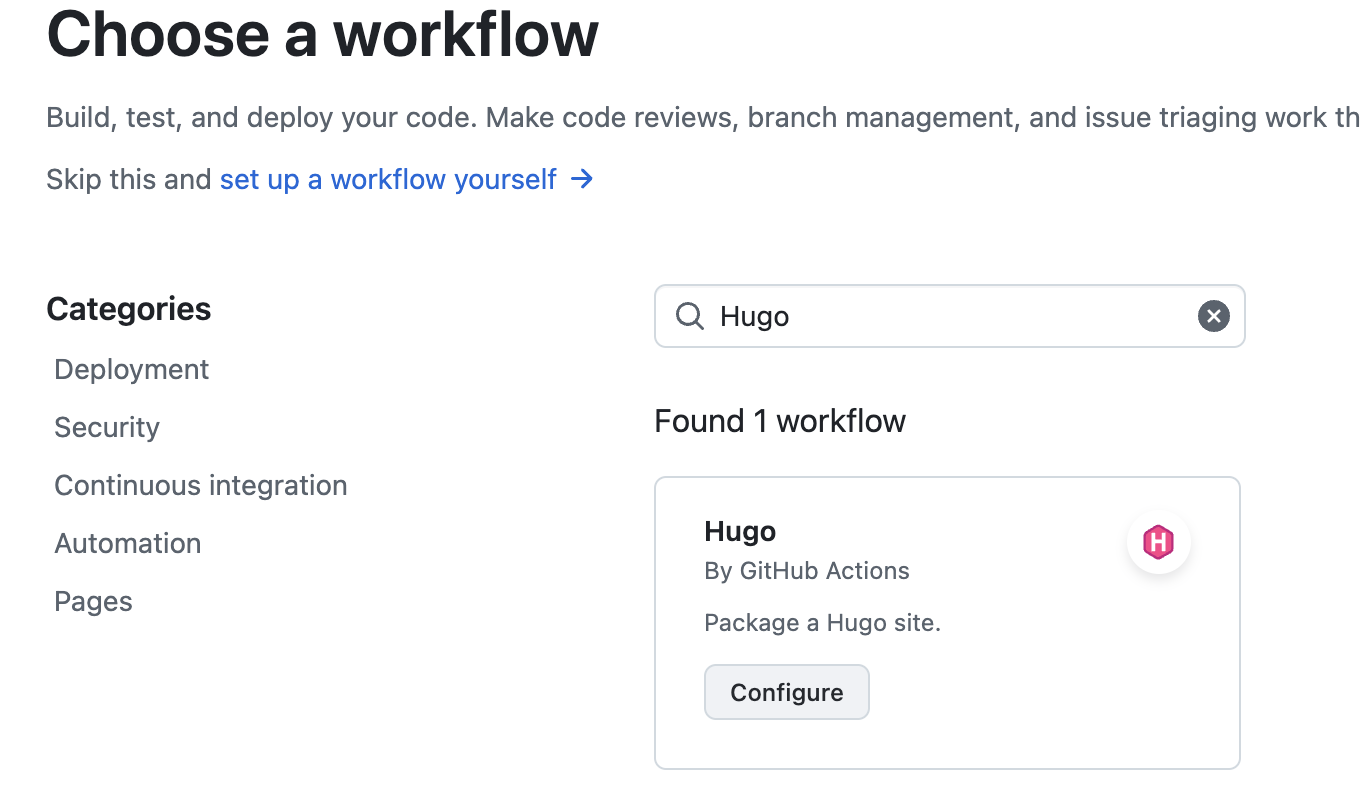Focus the workflow search field containing Hugo
This screenshot has height=794, width=1360.
949,317
